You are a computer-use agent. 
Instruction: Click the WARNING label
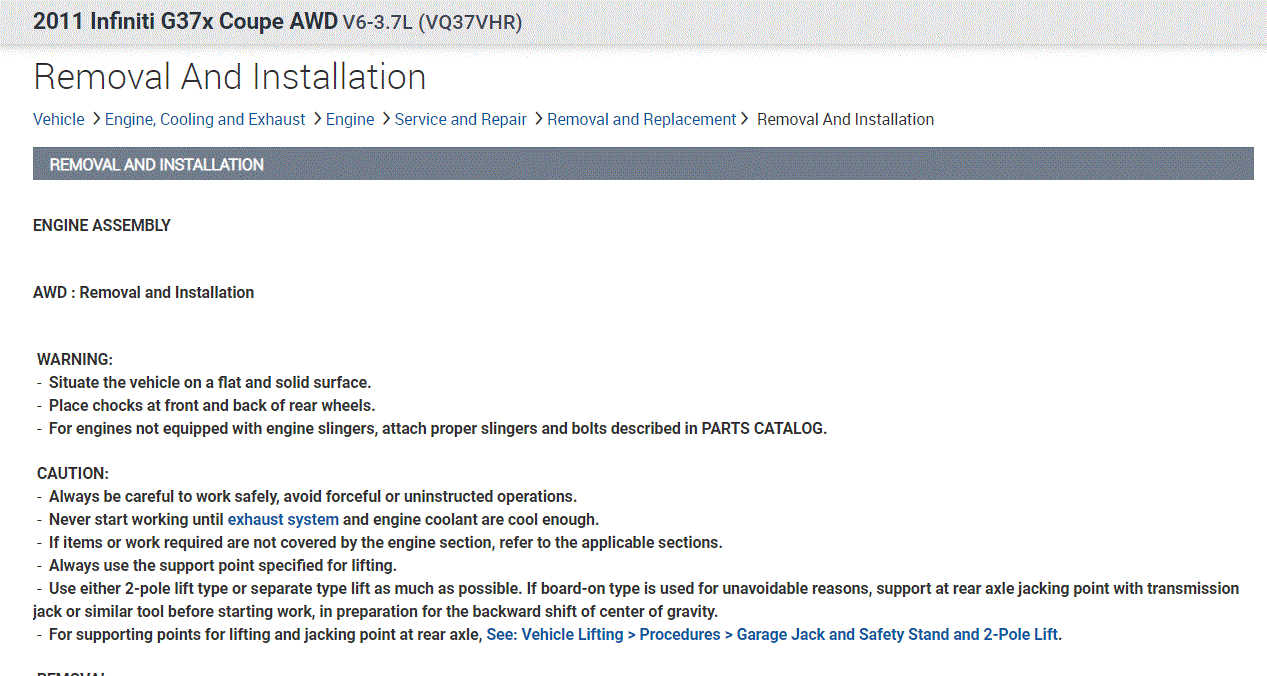pyautogui.click(x=75, y=359)
